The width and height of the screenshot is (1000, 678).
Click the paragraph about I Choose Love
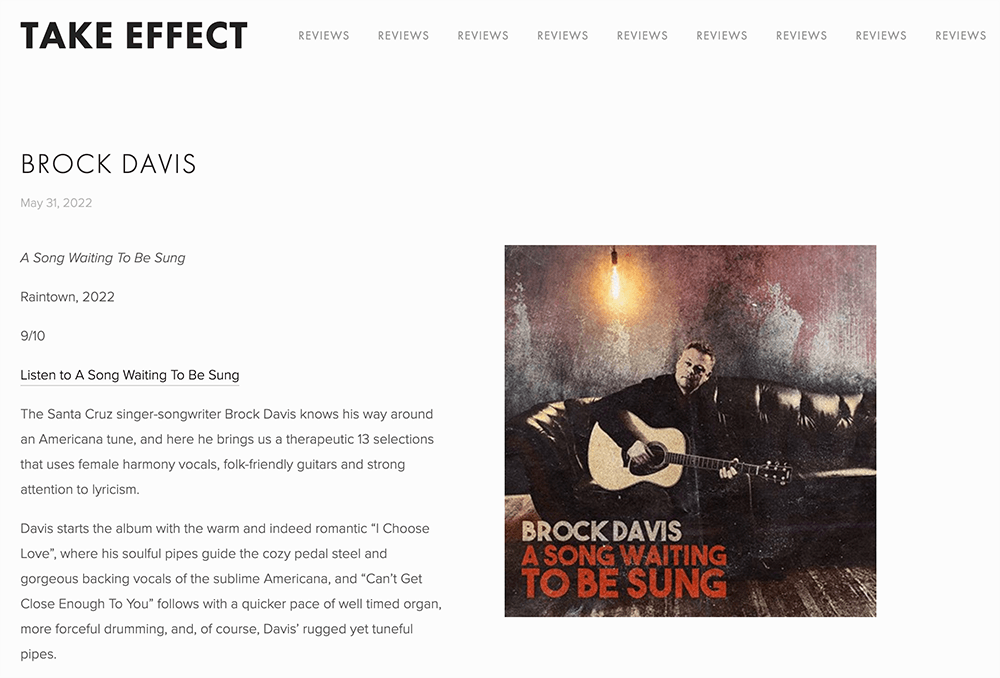click(x=231, y=591)
